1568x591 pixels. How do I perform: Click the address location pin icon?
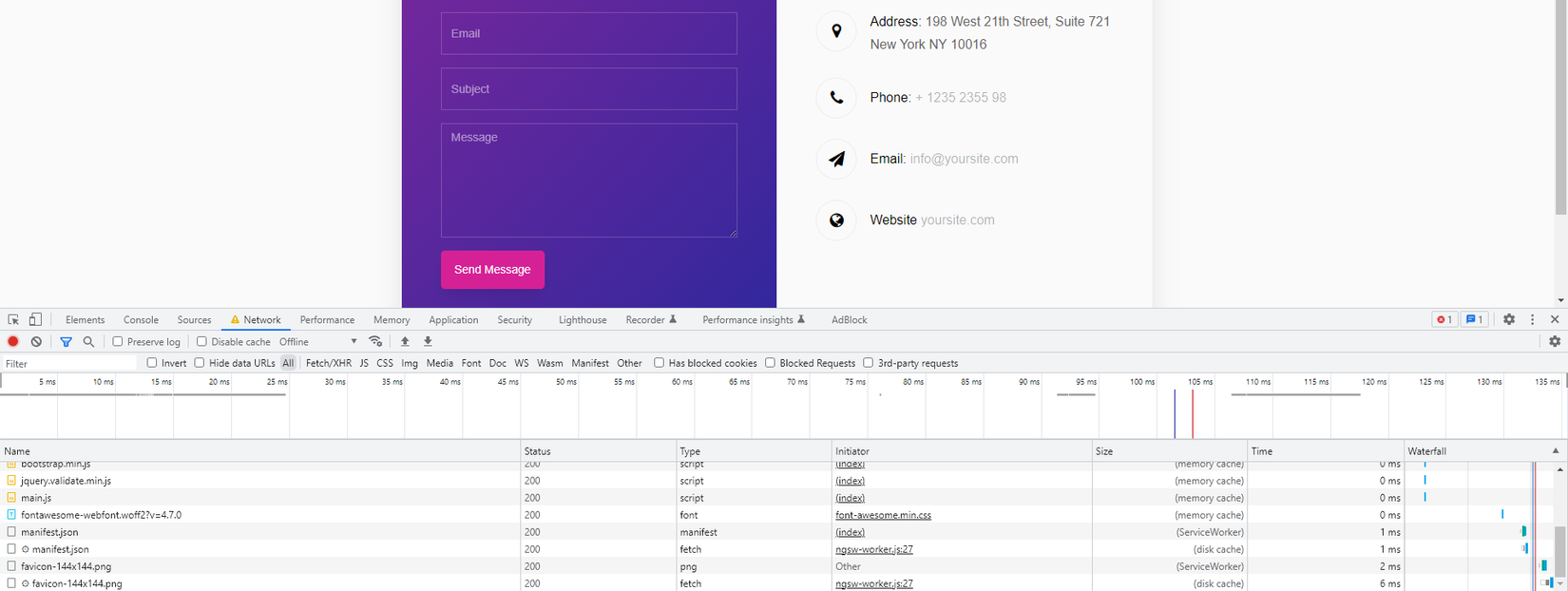[836, 31]
